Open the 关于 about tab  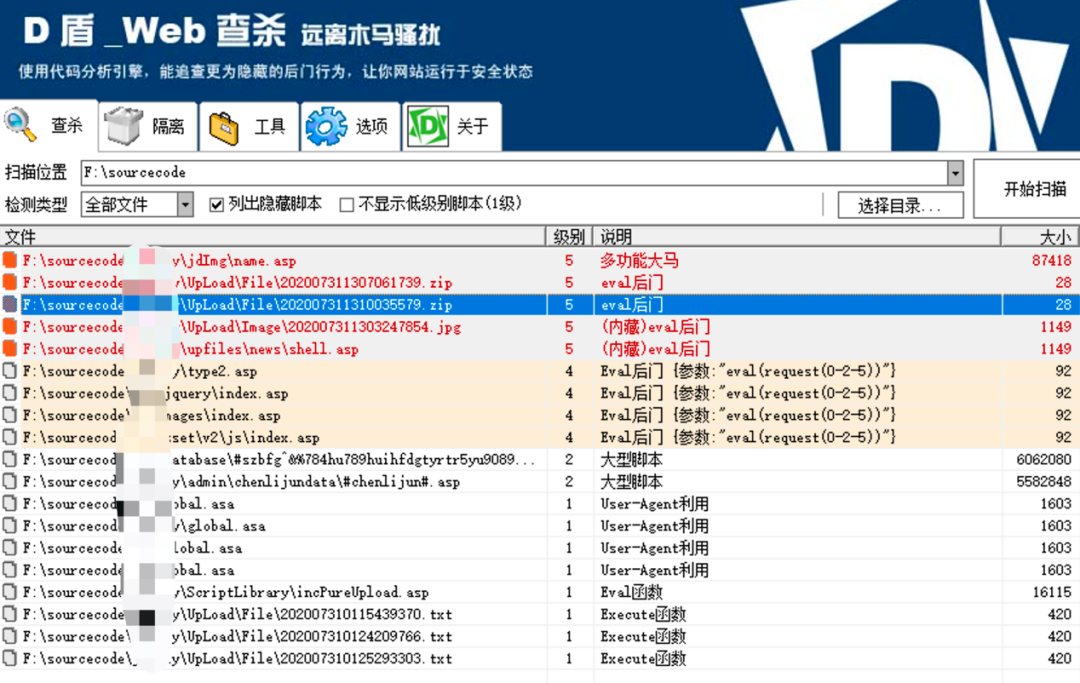point(452,126)
